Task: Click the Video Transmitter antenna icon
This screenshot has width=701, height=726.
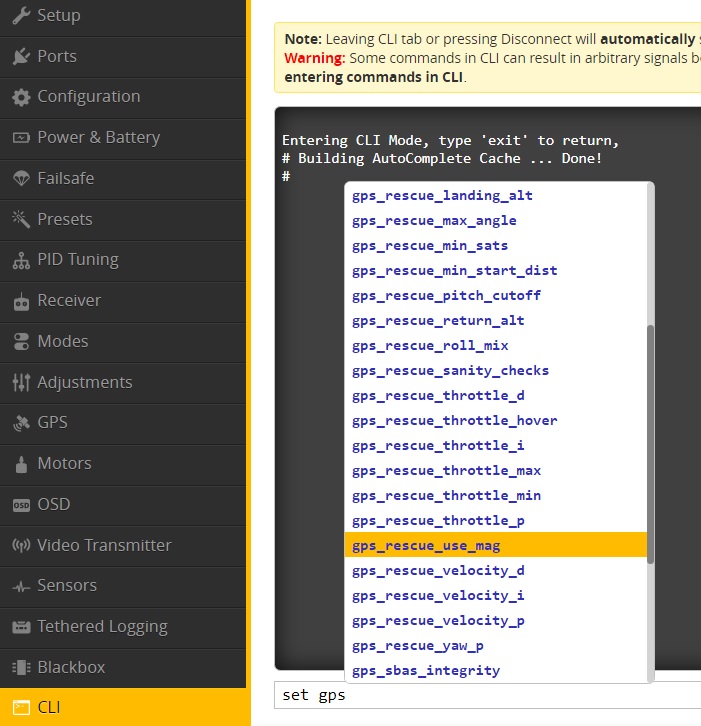Action: (x=21, y=546)
